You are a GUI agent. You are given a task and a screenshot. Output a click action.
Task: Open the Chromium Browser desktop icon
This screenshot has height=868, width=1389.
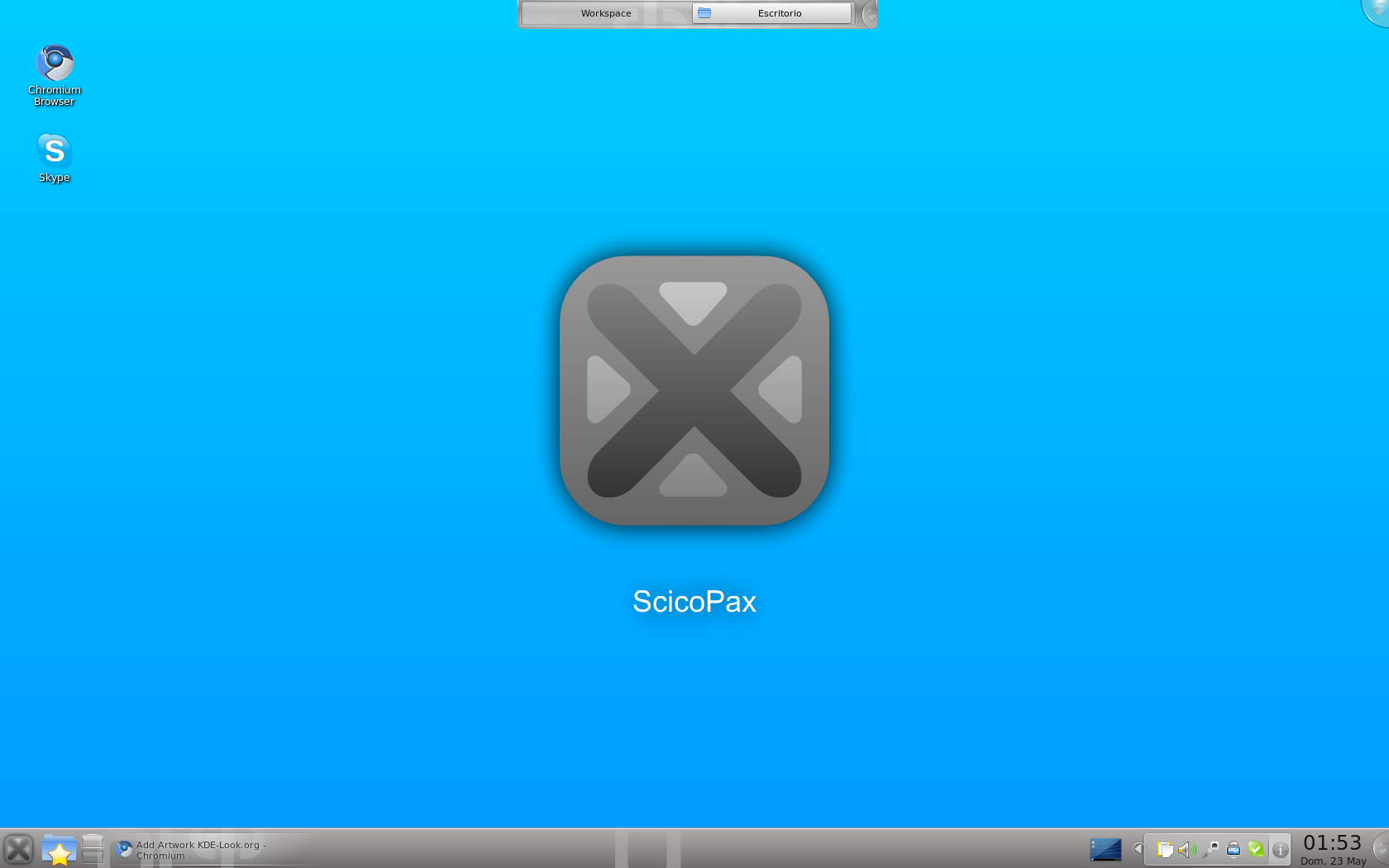[x=55, y=75]
